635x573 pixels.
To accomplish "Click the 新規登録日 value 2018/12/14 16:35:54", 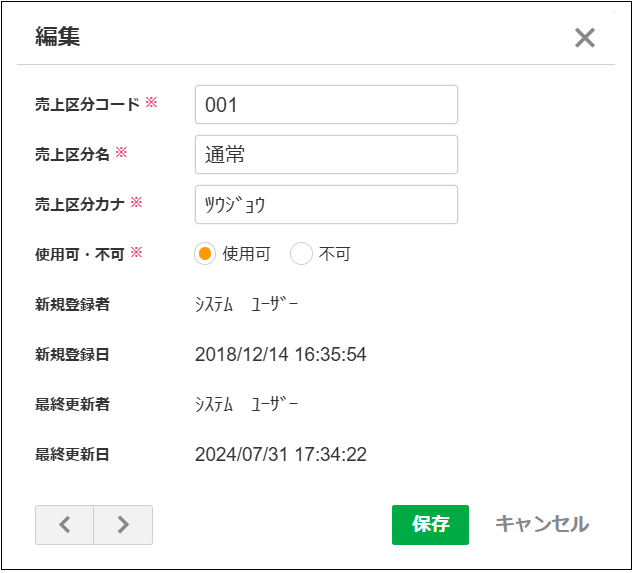I will point(281,354).
